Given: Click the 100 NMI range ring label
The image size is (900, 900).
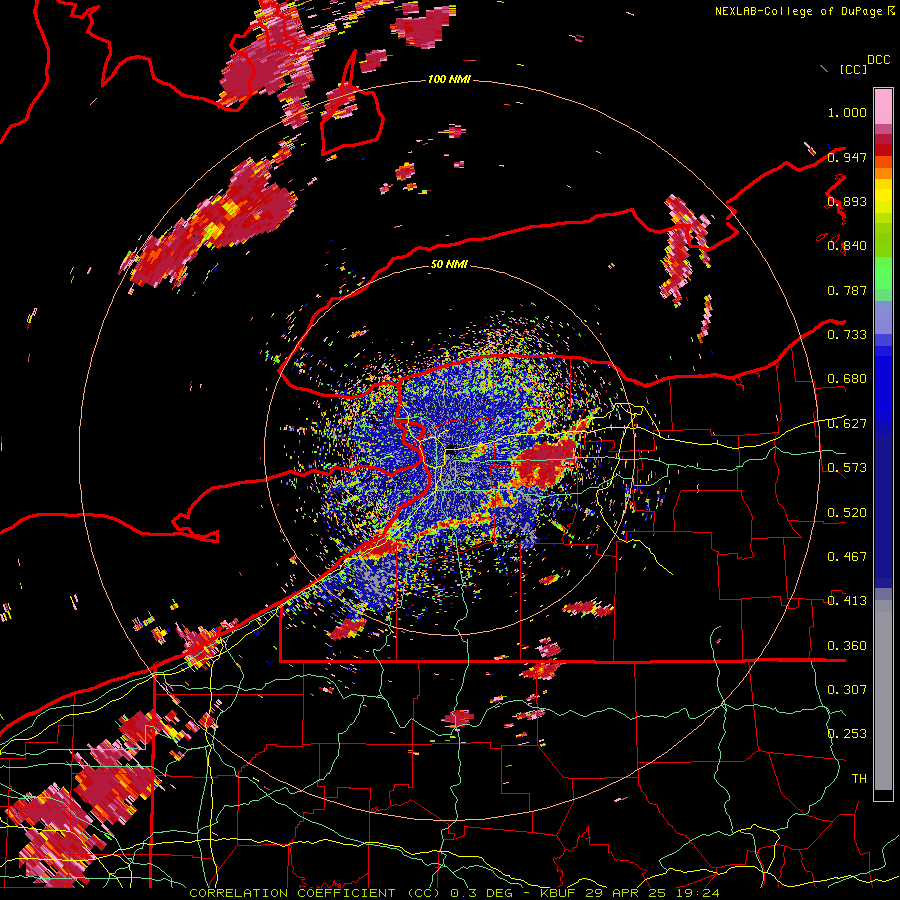Looking at the screenshot, I should (449, 79).
